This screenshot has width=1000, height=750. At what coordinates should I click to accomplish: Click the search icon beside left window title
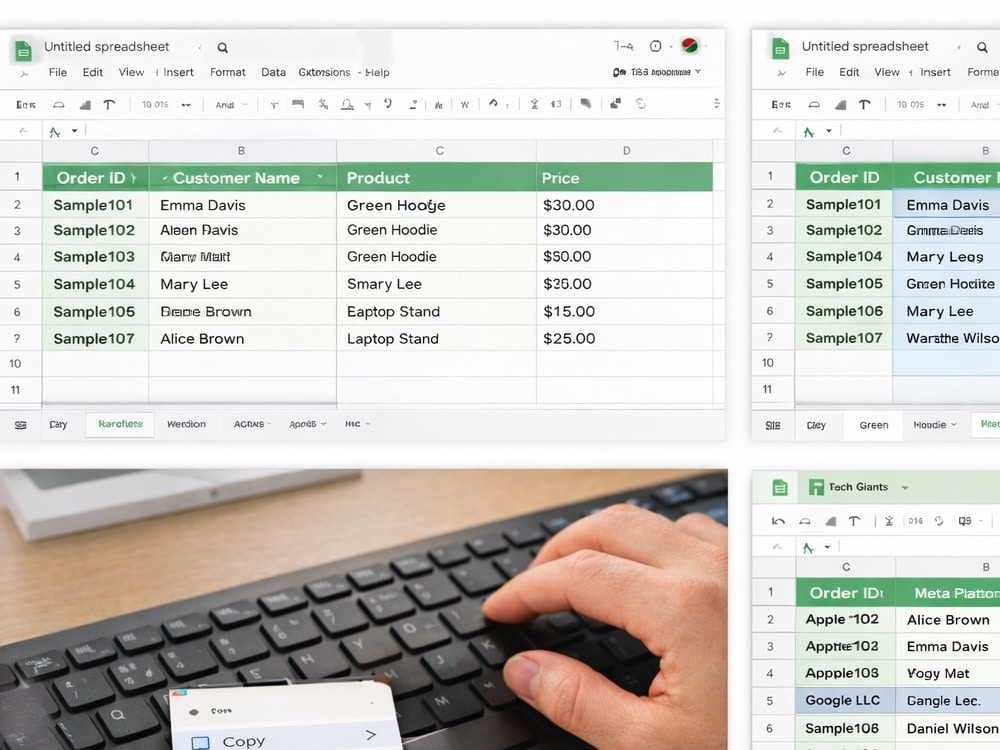(223, 48)
